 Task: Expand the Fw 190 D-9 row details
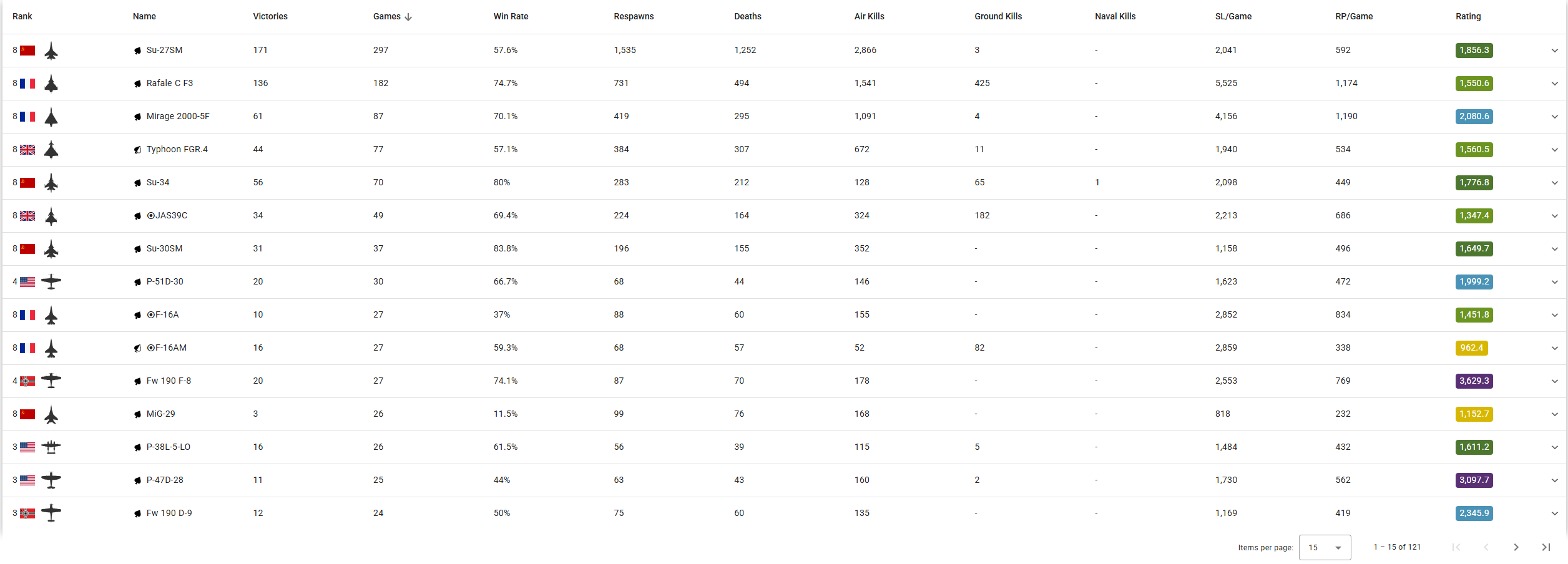(x=1555, y=513)
